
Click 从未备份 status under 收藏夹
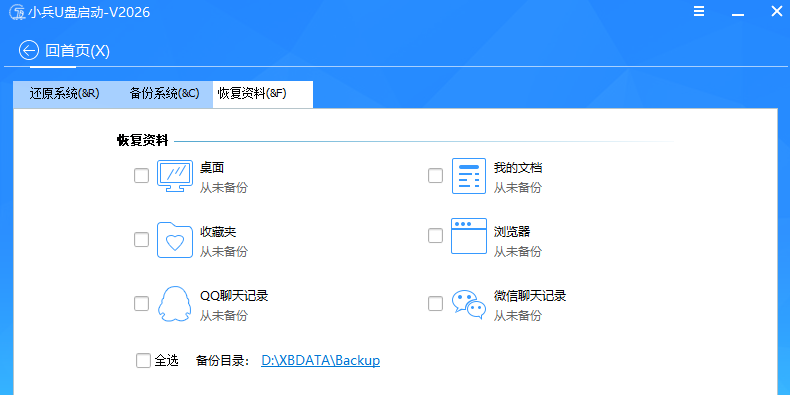[224, 251]
